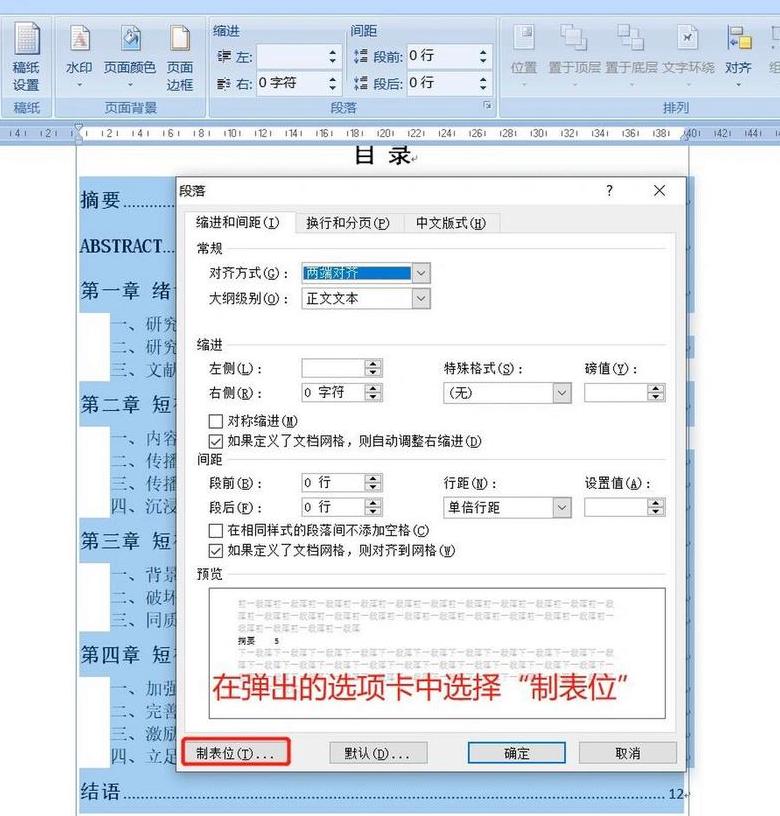The height and width of the screenshot is (816, 780).
Task: Click the 制表位 tabs button
Action: pyautogui.click(x=235, y=753)
